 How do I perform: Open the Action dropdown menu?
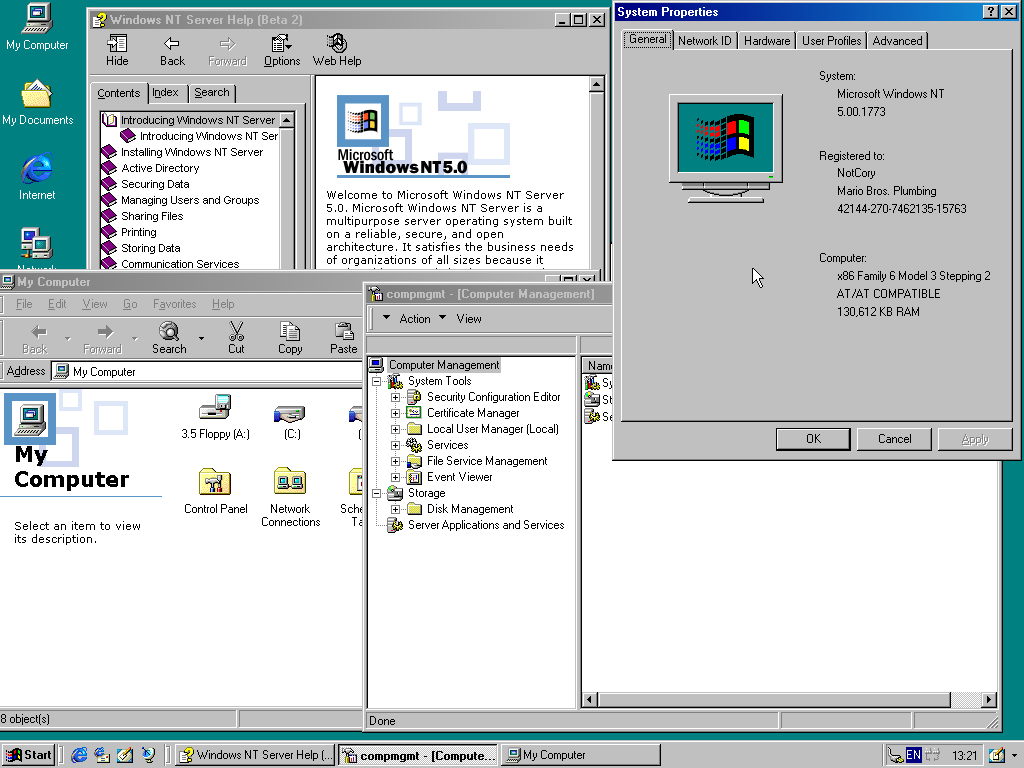pos(415,319)
